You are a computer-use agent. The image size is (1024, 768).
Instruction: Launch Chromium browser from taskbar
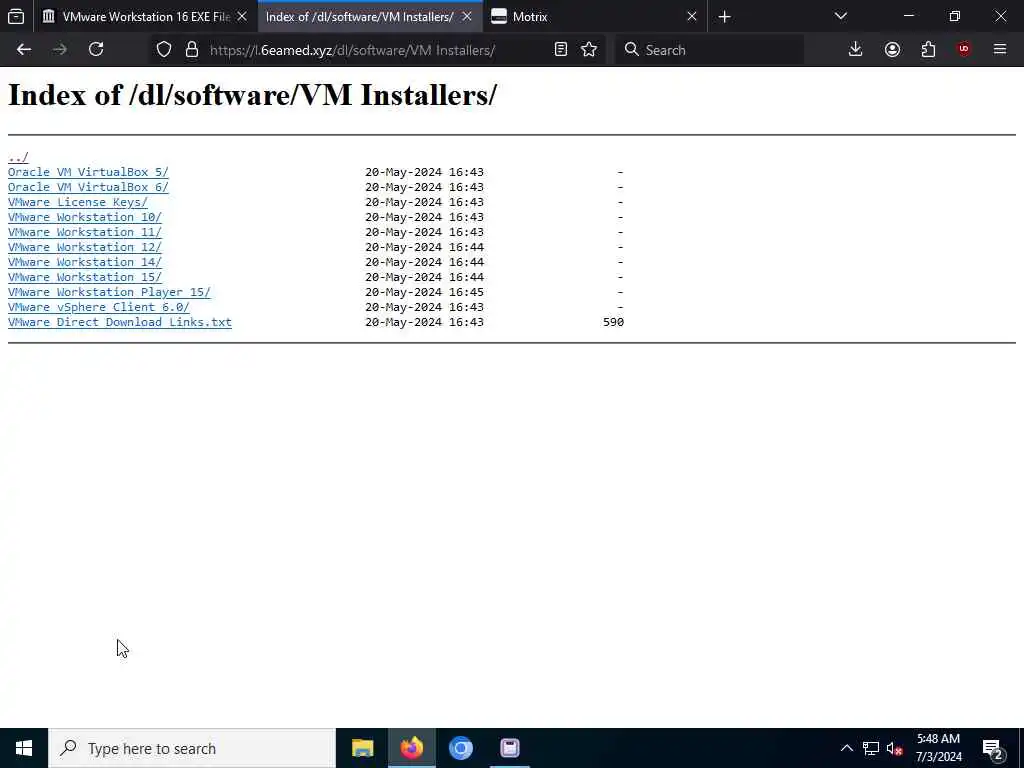460,748
